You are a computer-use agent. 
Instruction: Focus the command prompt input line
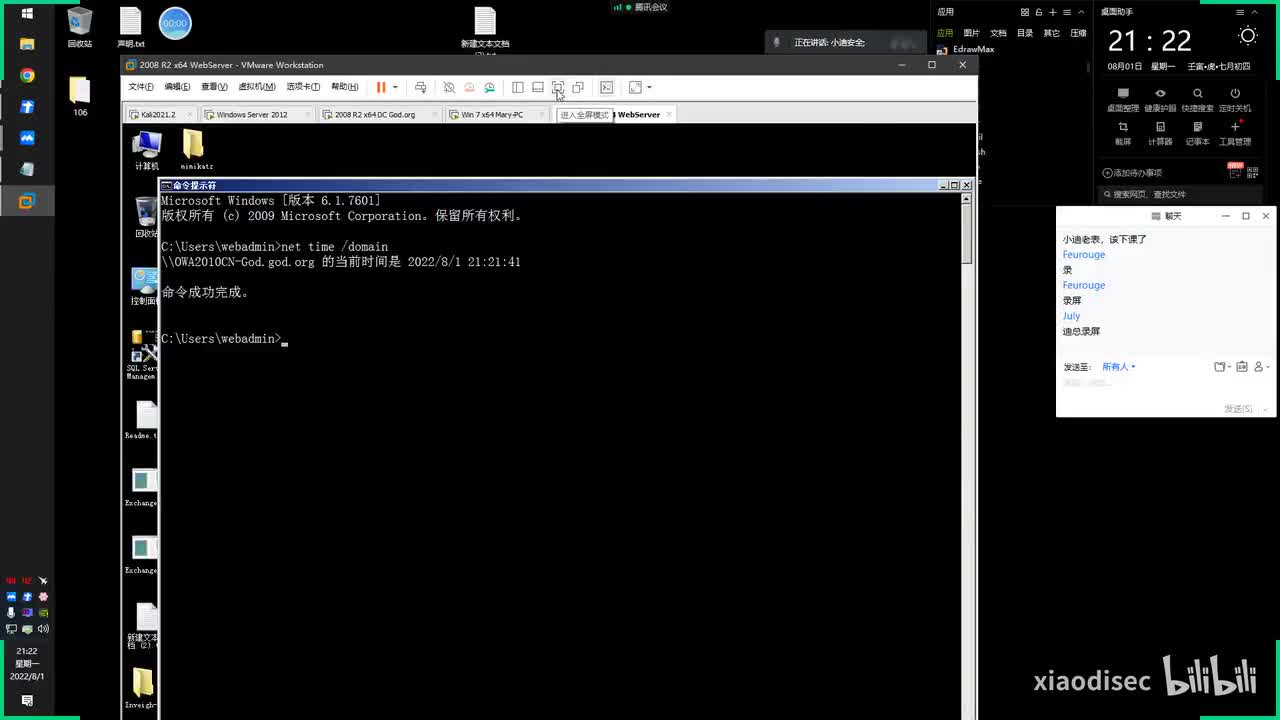click(284, 339)
